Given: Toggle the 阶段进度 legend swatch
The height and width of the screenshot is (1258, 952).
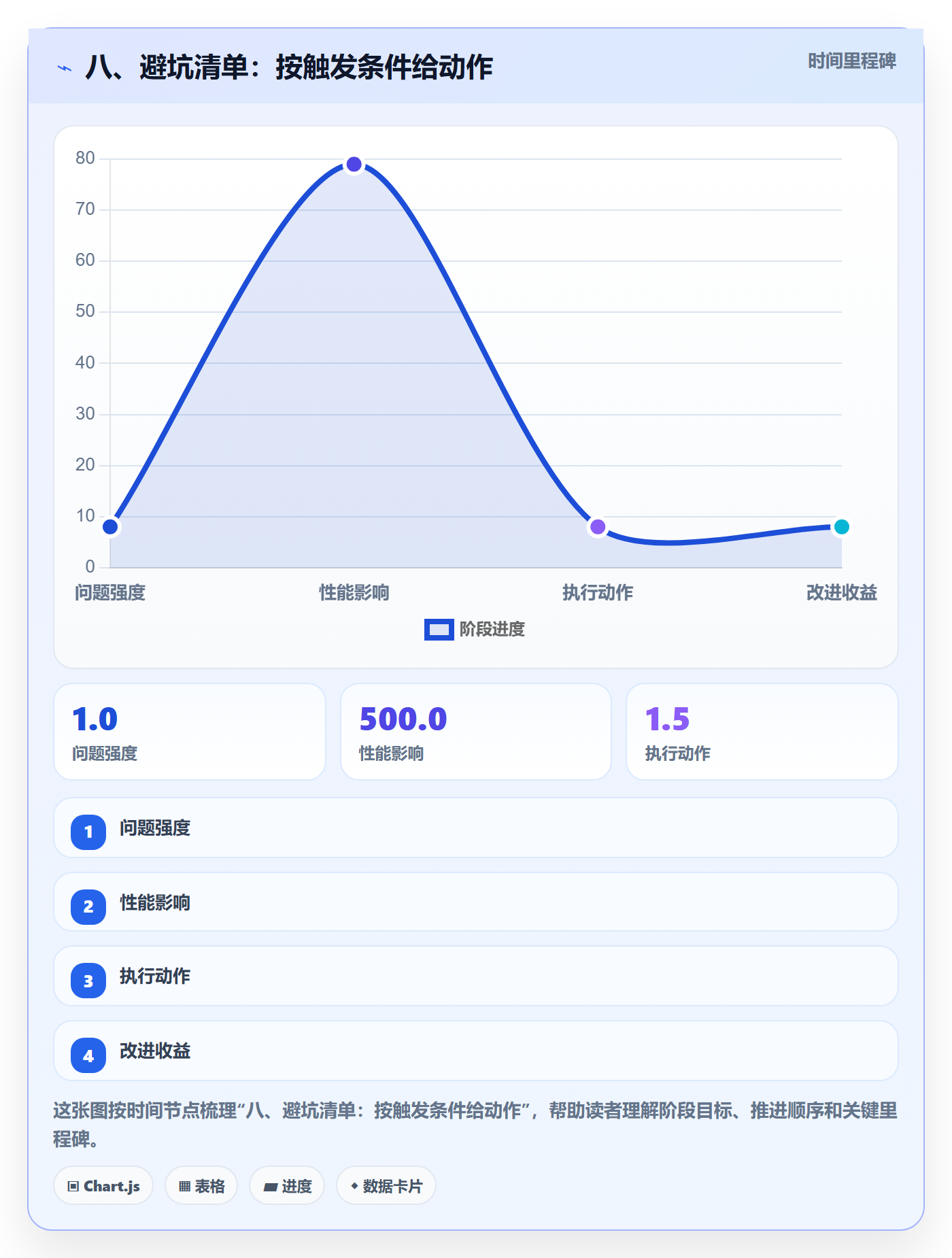Looking at the screenshot, I should [439, 630].
